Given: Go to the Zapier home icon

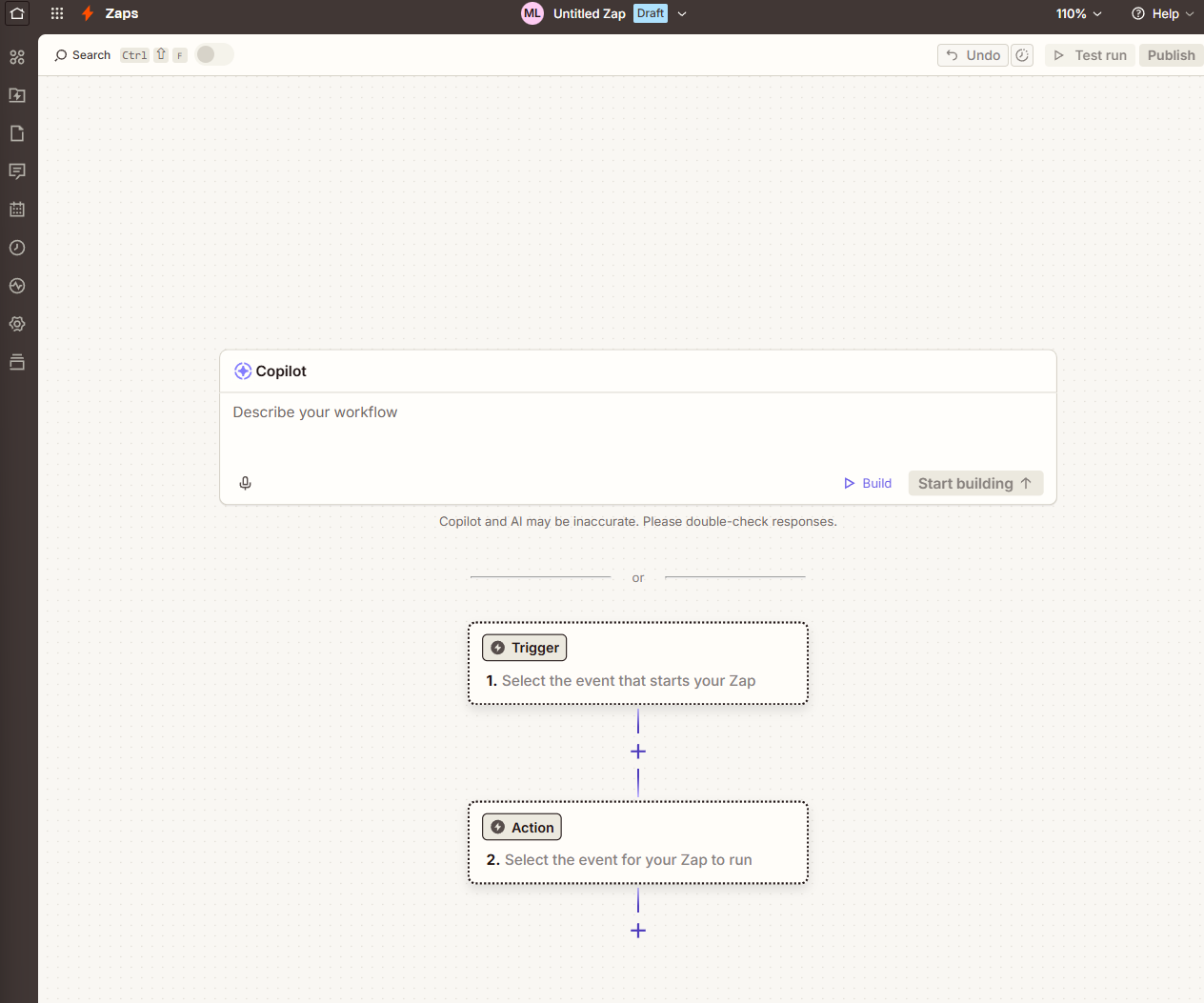Looking at the screenshot, I should pos(17,13).
